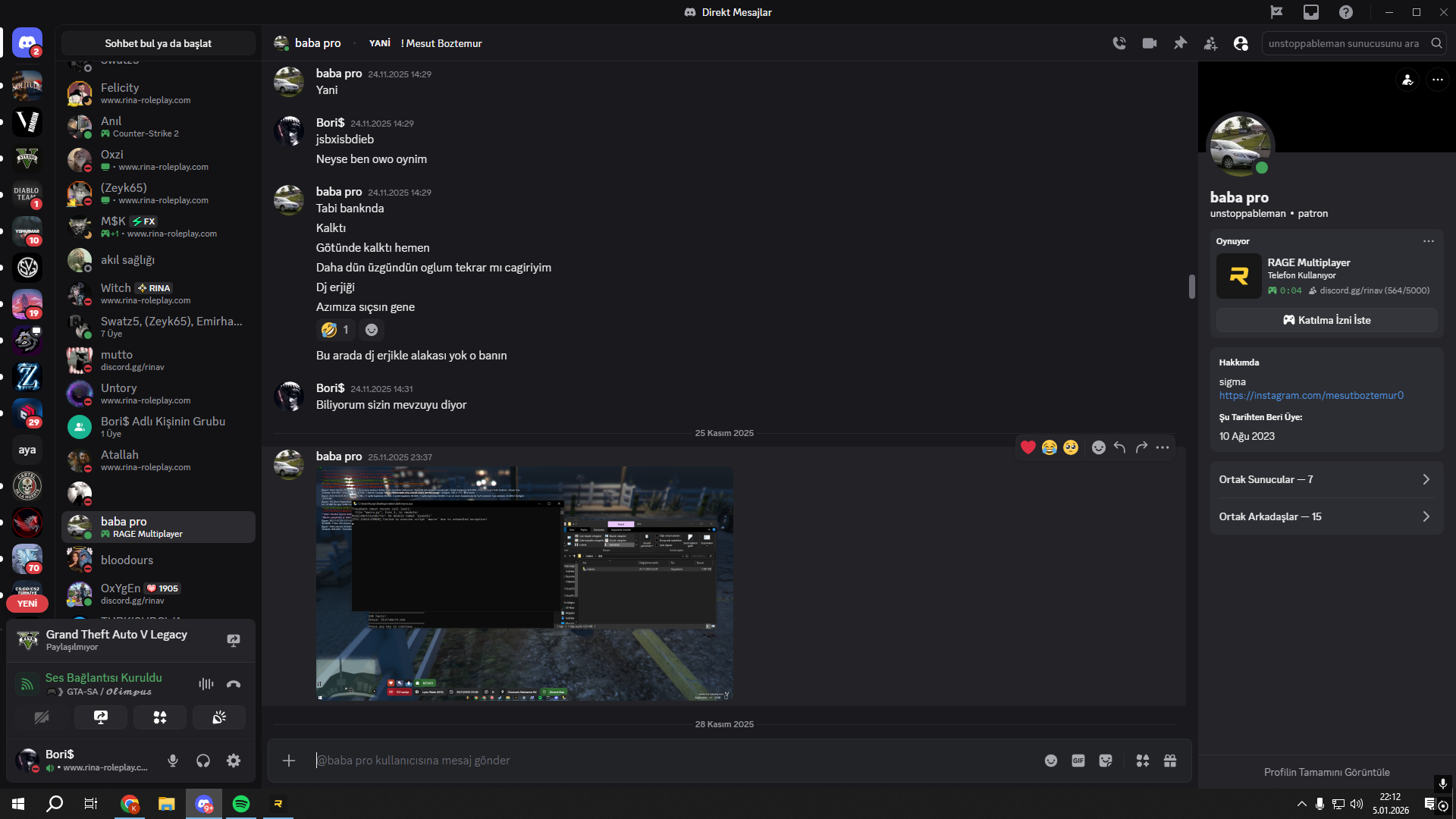Focus the message input for baba pro
This screenshot has width=1456, height=819.
pyautogui.click(x=675, y=761)
